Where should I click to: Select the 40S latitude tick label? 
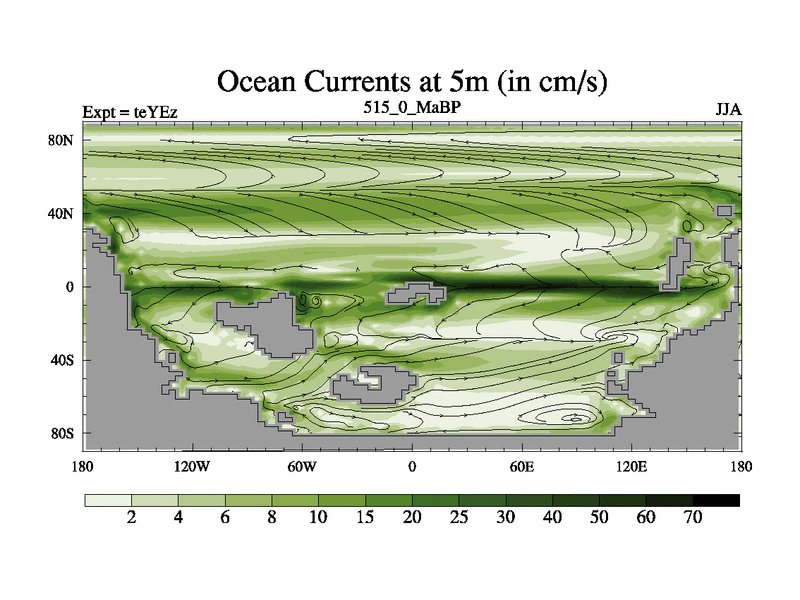click(x=64, y=360)
